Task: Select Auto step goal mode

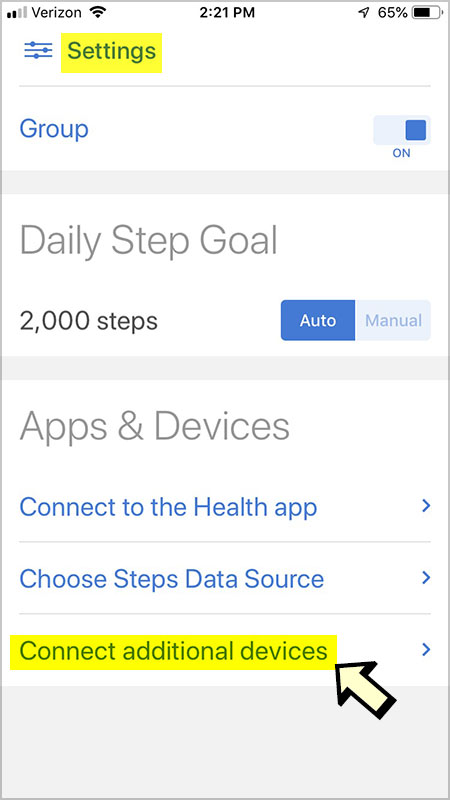Action: pos(318,320)
